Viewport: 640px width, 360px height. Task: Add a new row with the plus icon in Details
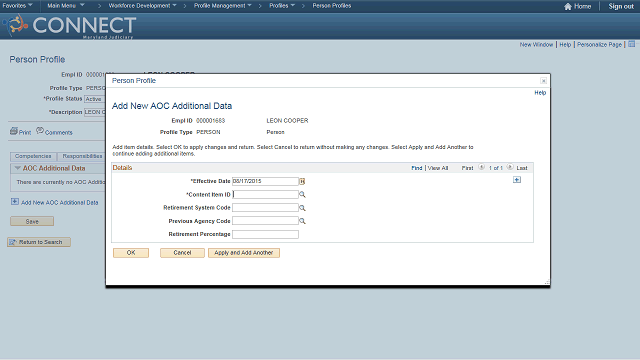click(x=517, y=180)
